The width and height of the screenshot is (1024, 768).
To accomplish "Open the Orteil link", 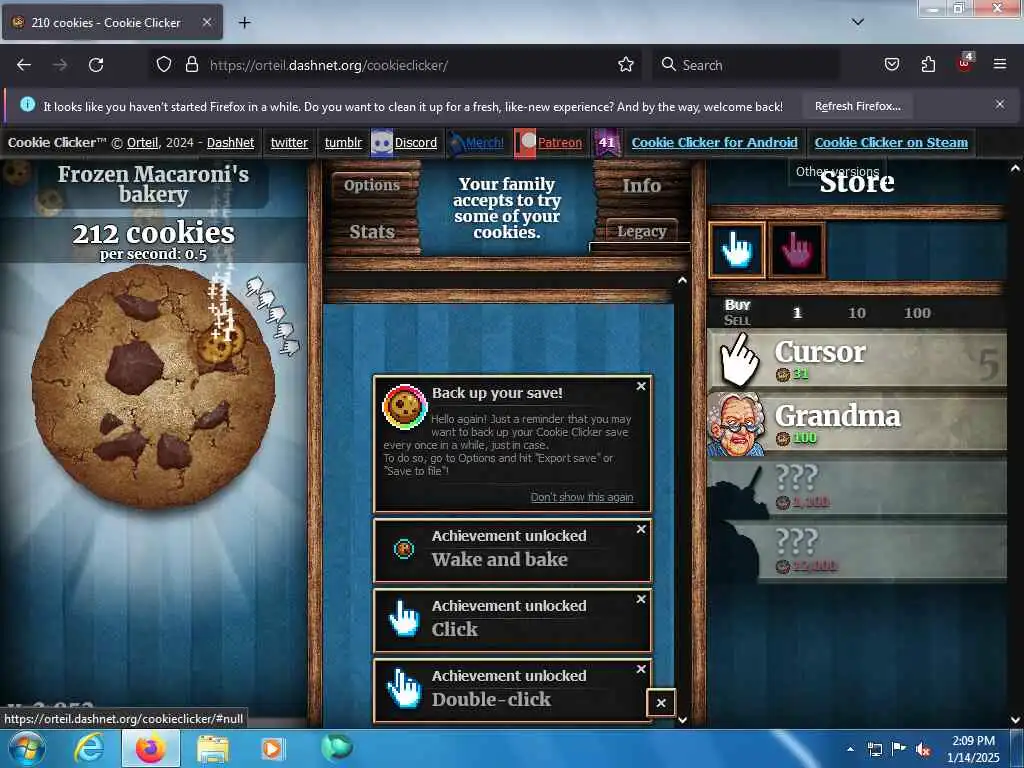I will [142, 142].
